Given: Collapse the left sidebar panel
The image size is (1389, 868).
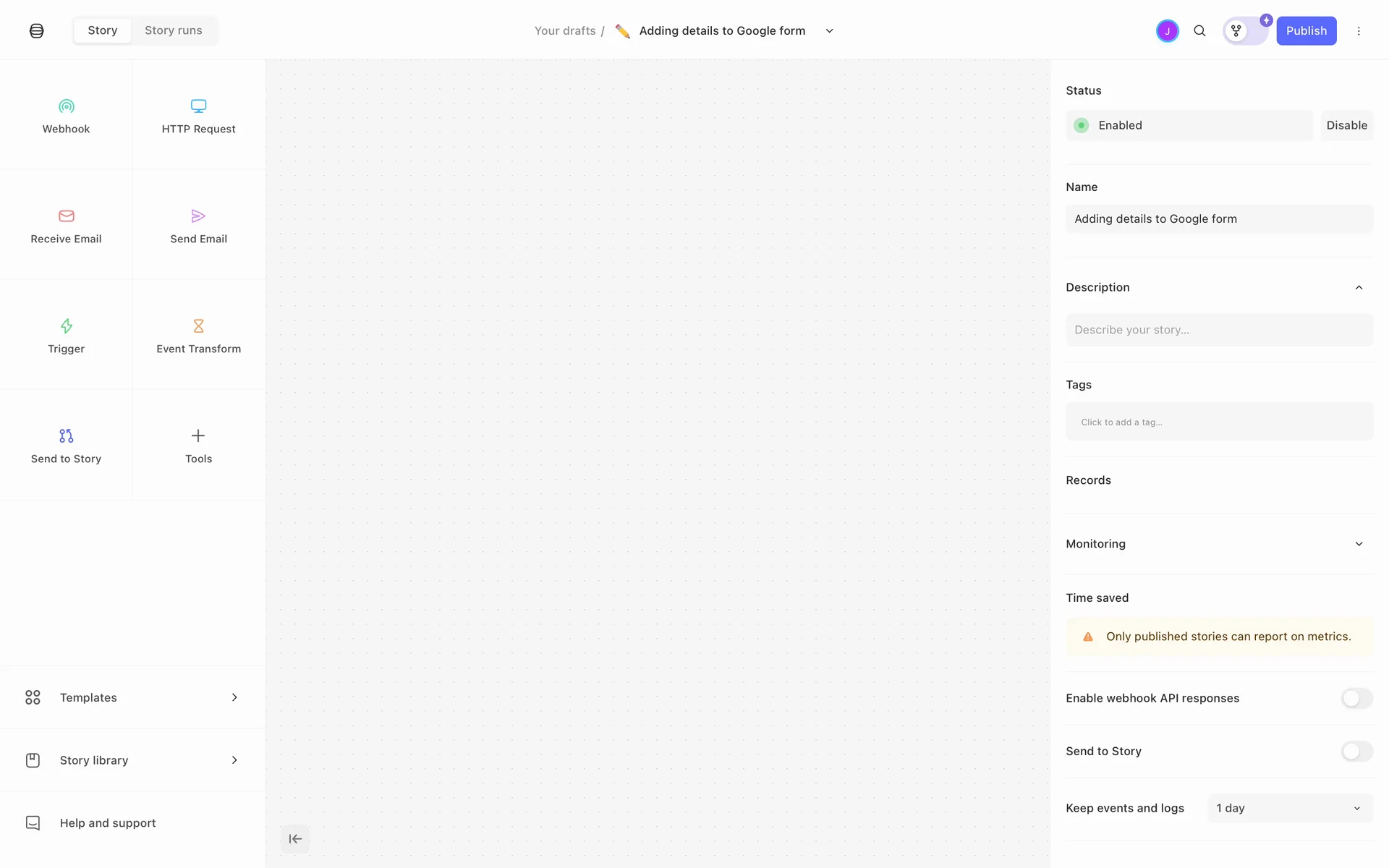Looking at the screenshot, I should click(295, 839).
